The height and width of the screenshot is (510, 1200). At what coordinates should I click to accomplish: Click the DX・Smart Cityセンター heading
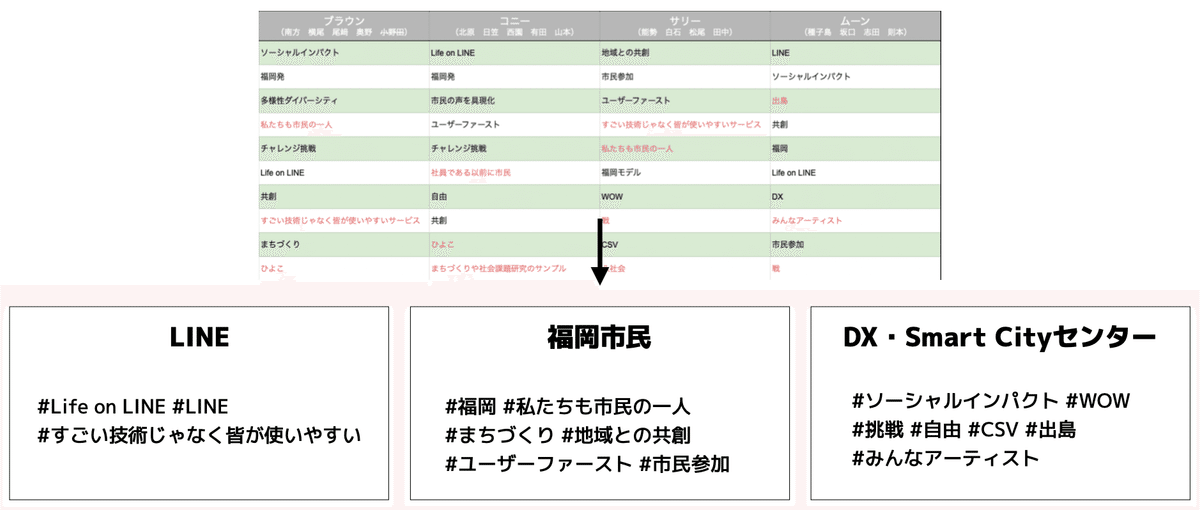click(x=1000, y=338)
